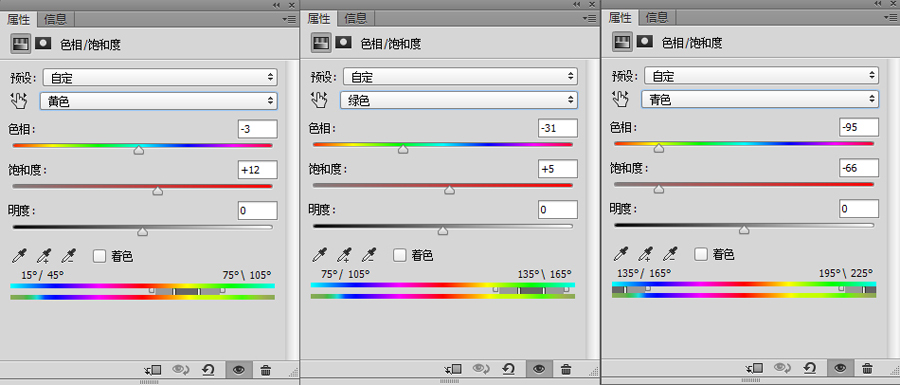The height and width of the screenshot is (385, 900).
Task: Switch to 属性 tab in Yellow panel
Action: coord(18,20)
